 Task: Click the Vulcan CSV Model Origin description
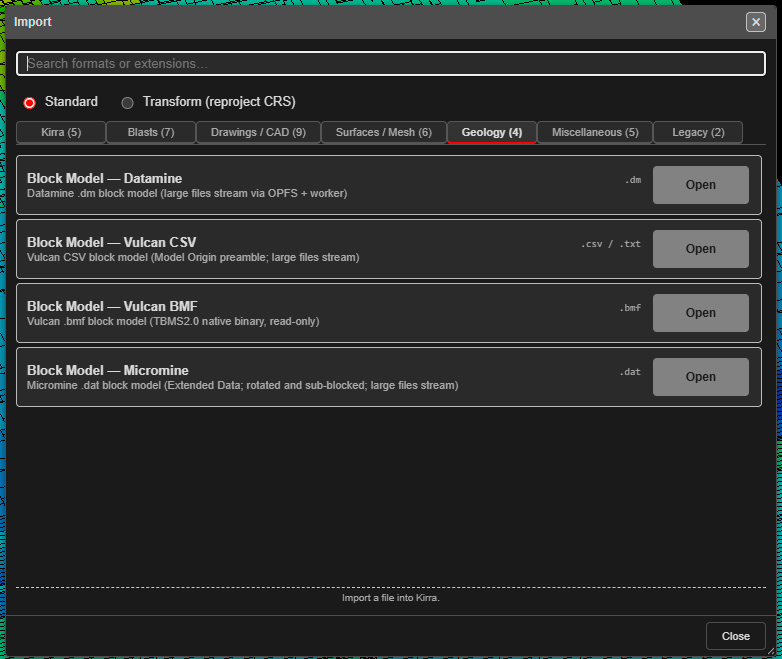click(193, 257)
